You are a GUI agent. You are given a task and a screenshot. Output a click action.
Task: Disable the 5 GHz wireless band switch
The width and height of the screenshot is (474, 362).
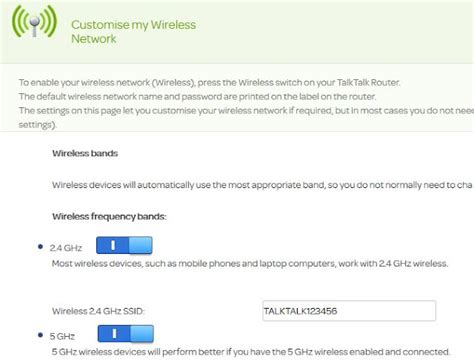tap(126, 334)
